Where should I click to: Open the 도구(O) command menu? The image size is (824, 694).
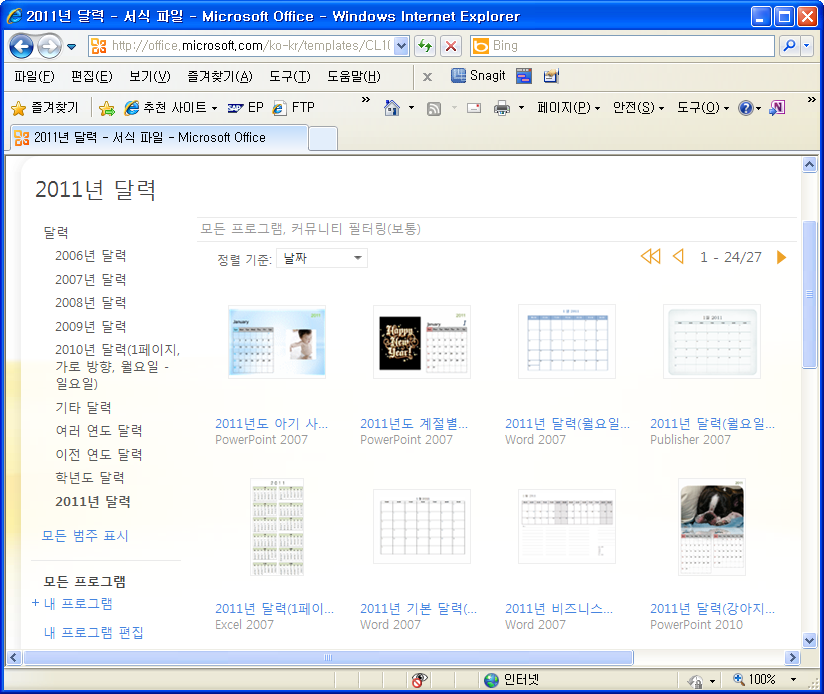tap(703, 108)
